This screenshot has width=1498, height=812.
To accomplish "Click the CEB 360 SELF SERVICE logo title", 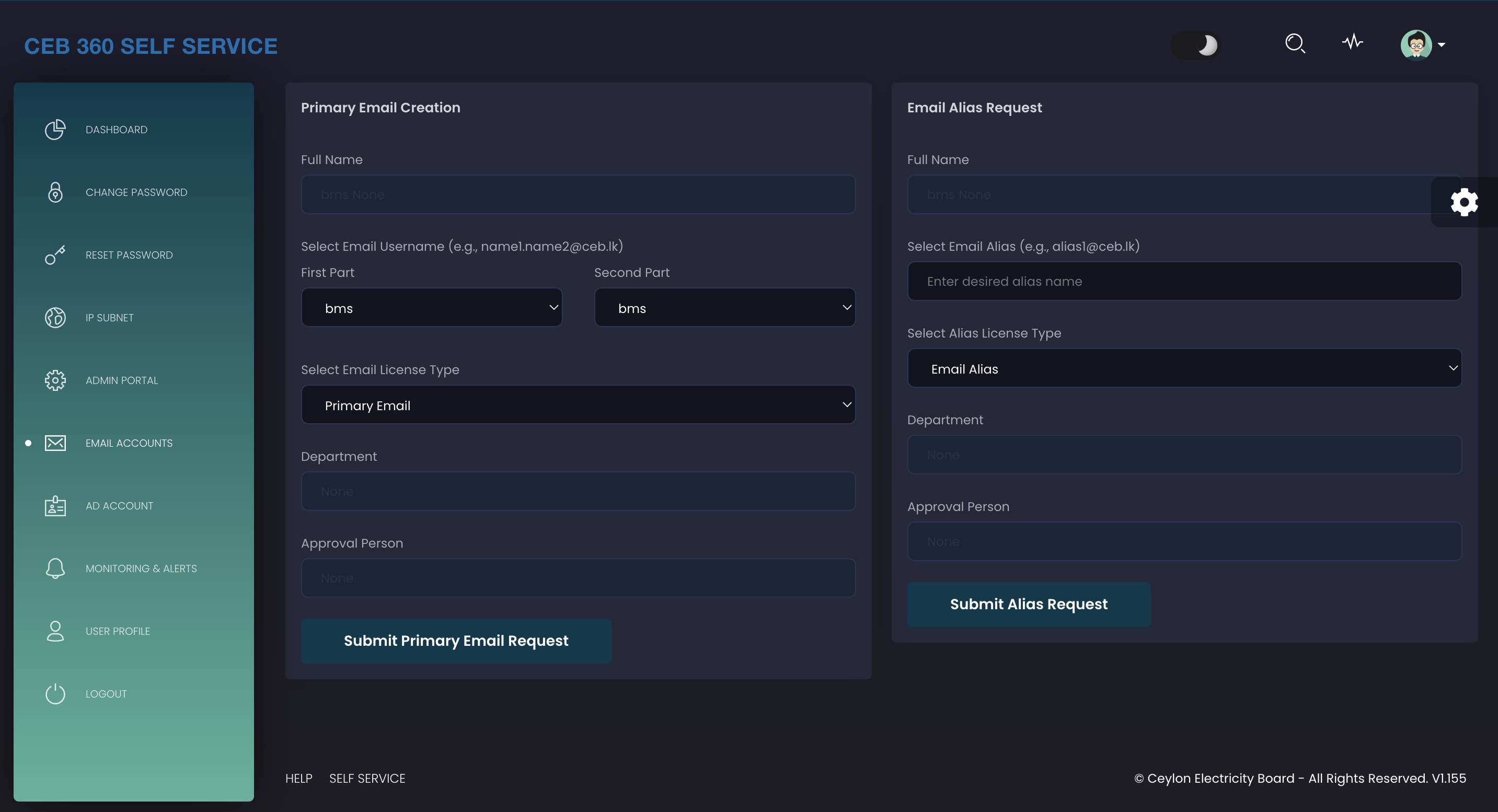I will coord(151,47).
